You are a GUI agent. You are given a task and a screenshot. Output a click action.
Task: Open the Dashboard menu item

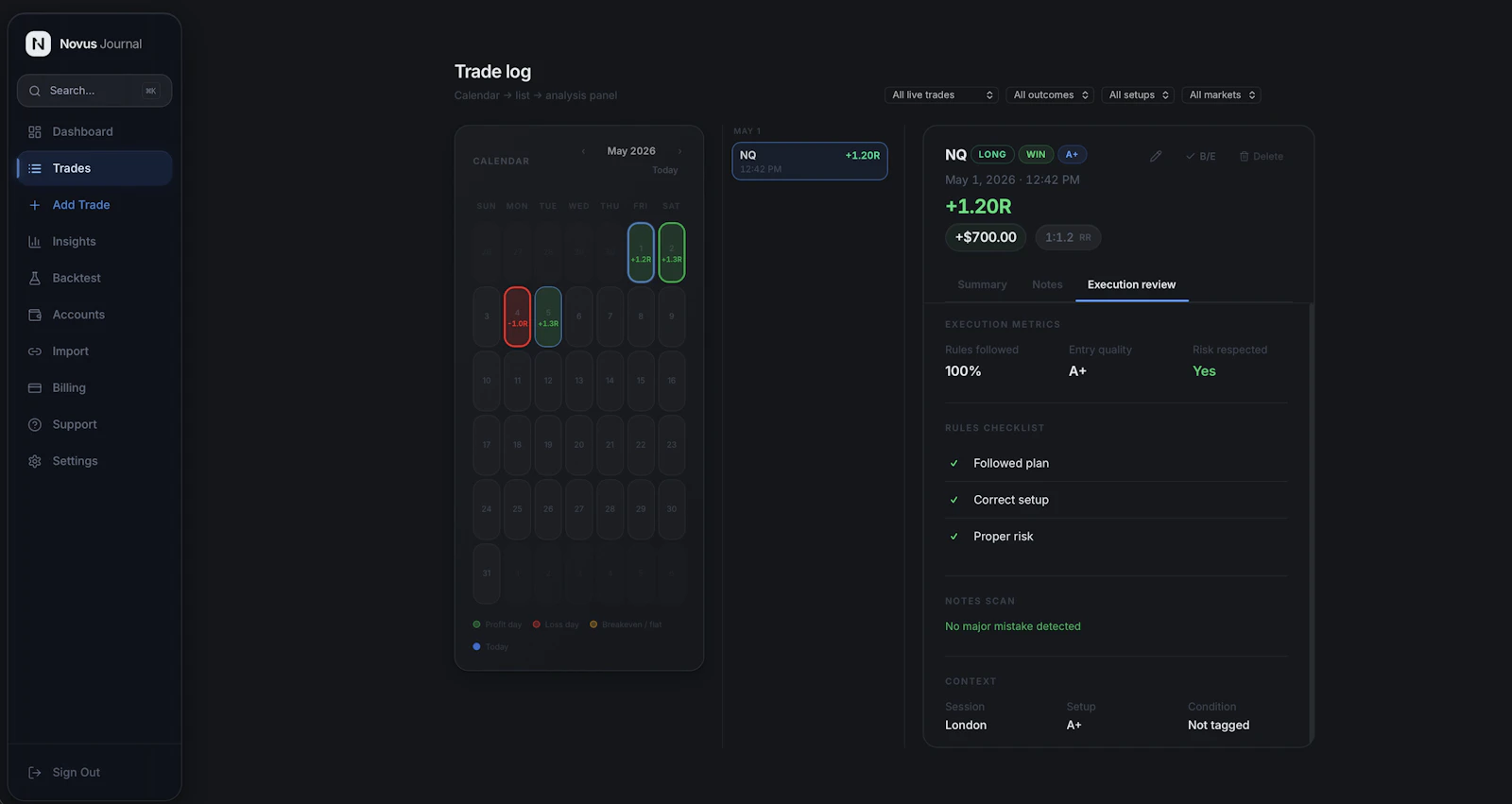pyautogui.click(x=94, y=132)
